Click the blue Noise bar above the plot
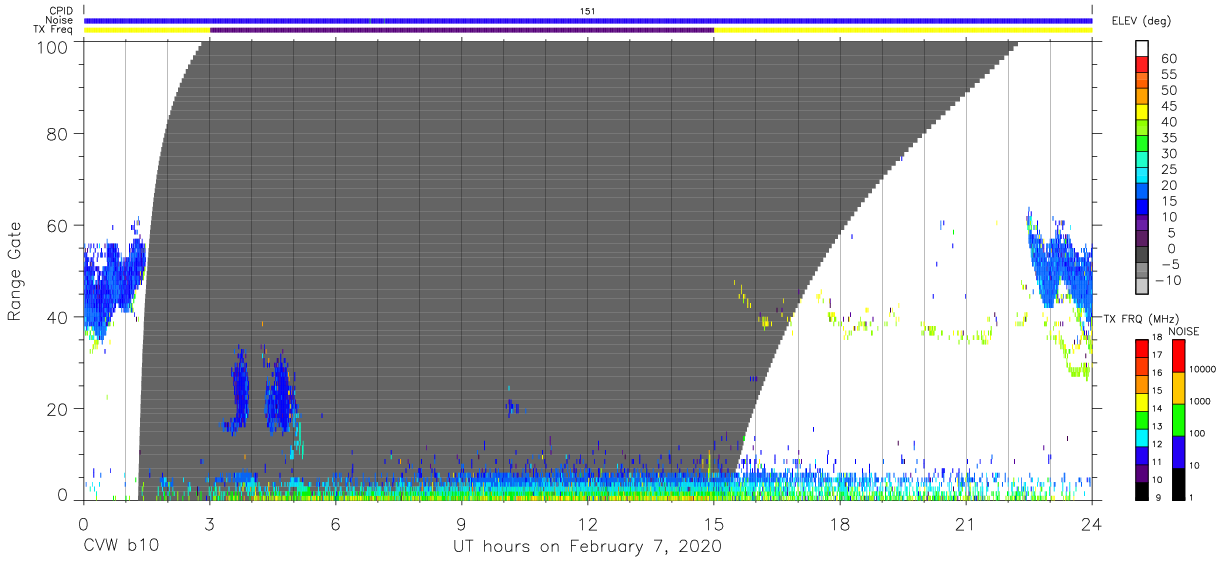The height and width of the screenshot is (567, 1228). pos(588,20)
